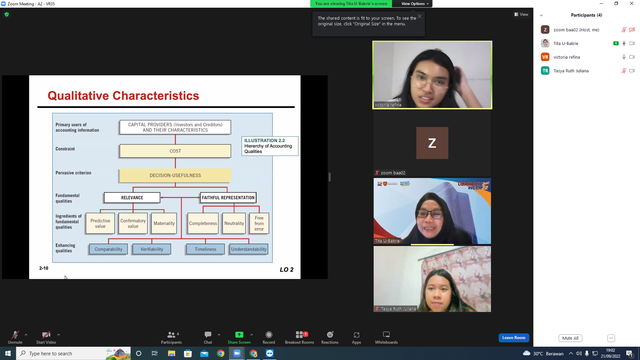The height and width of the screenshot is (360, 640).
Task: Click the Participants (4) panel title
Action: click(x=587, y=15)
